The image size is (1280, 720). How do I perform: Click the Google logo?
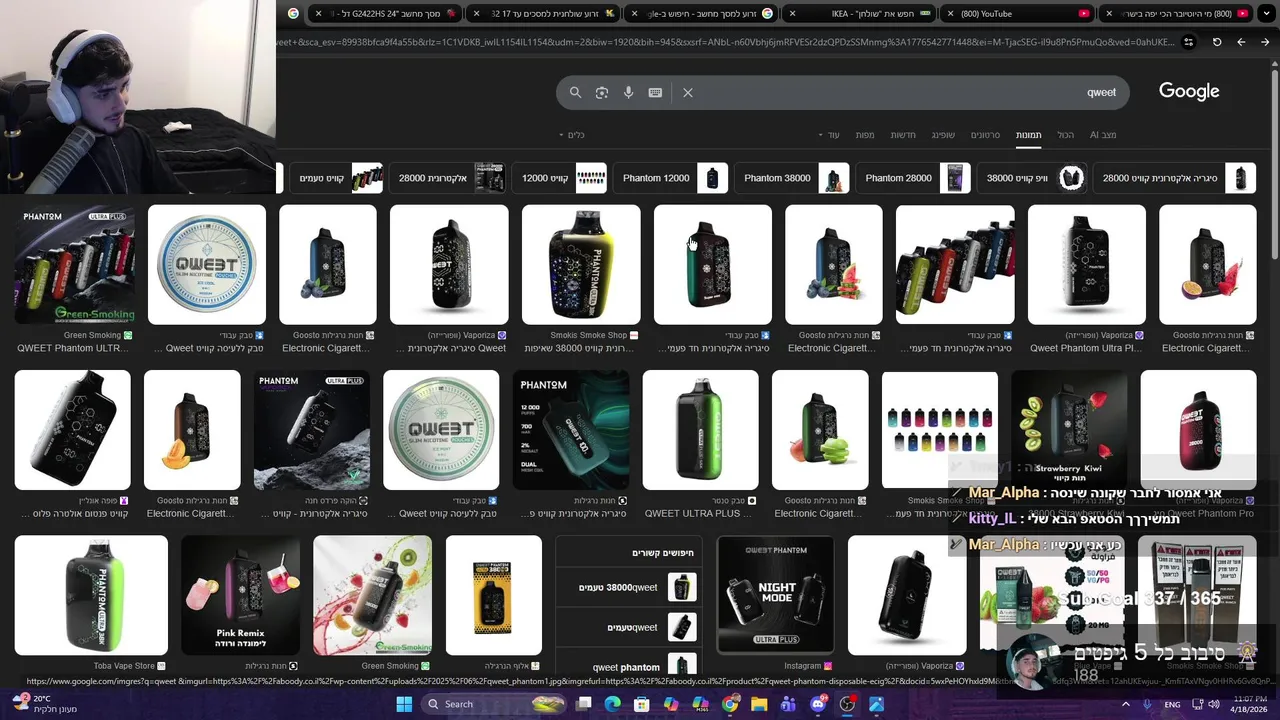click(x=1189, y=91)
